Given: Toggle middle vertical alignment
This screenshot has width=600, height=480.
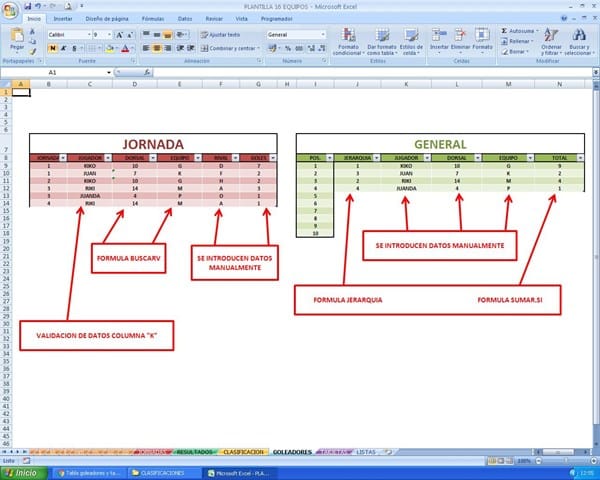Looking at the screenshot, I should pyautogui.click(x=157, y=35).
